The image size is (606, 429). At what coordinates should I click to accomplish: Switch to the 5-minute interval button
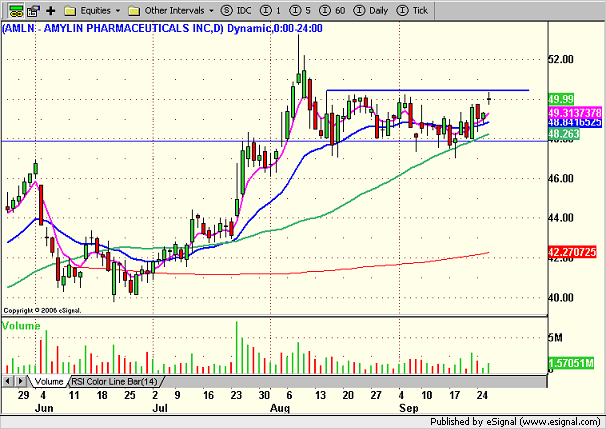300,10
